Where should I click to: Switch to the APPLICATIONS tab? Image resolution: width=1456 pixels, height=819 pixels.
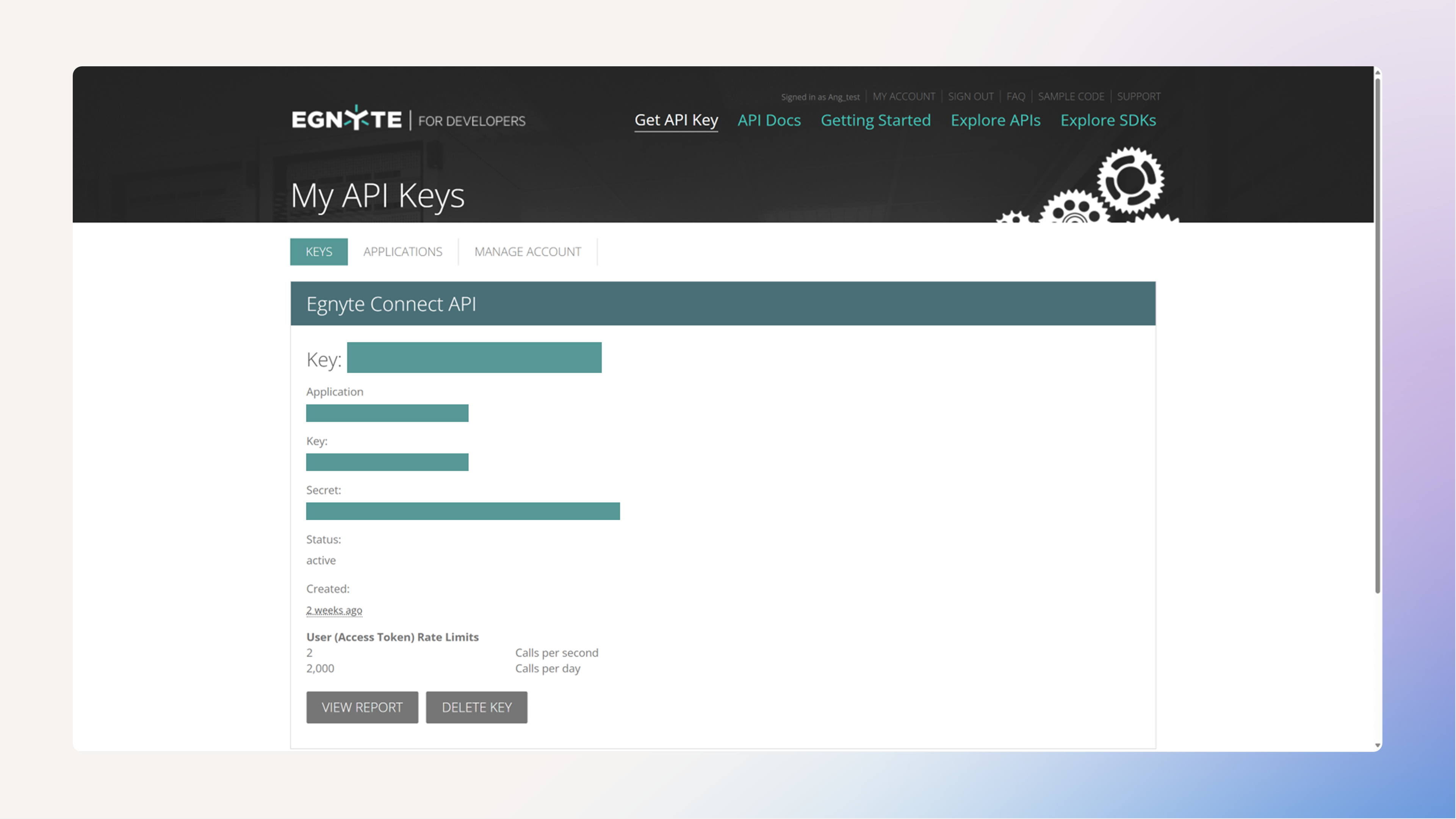pos(402,252)
